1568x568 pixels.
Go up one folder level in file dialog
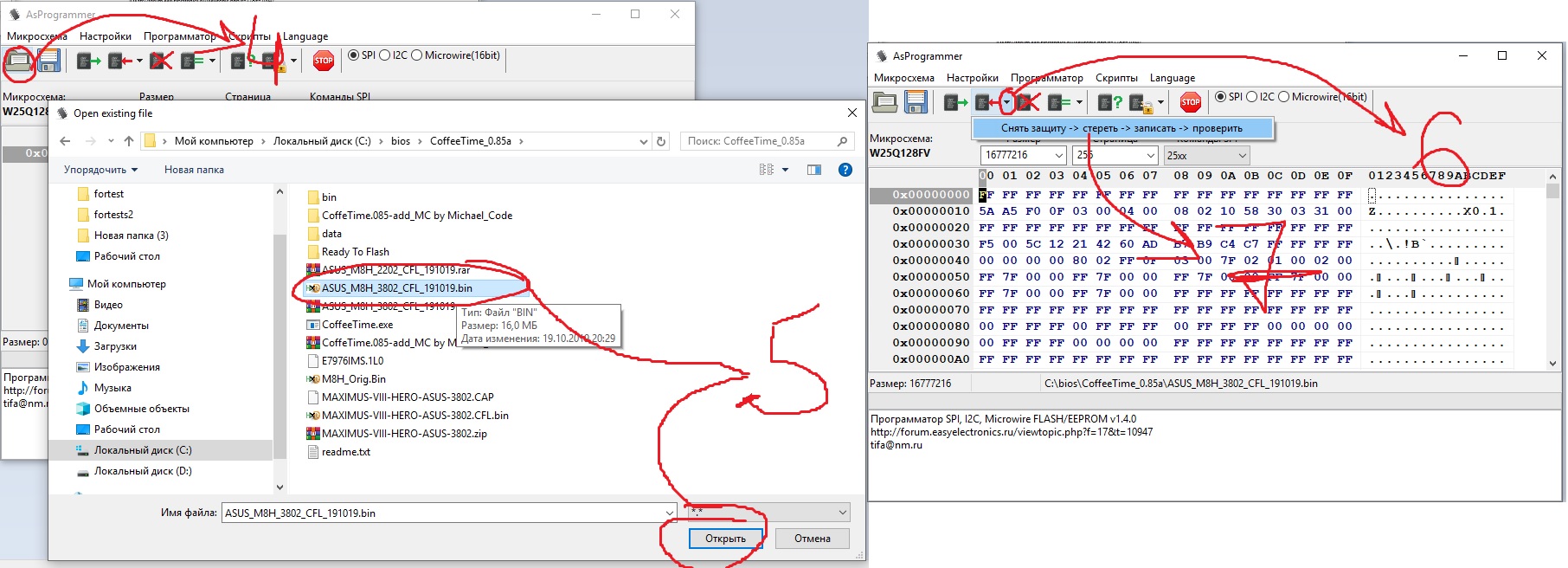coord(129,141)
